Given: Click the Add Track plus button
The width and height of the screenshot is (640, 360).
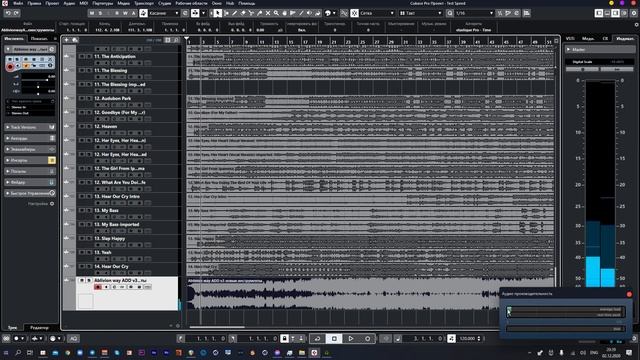Looking at the screenshot, I should tap(67, 40).
